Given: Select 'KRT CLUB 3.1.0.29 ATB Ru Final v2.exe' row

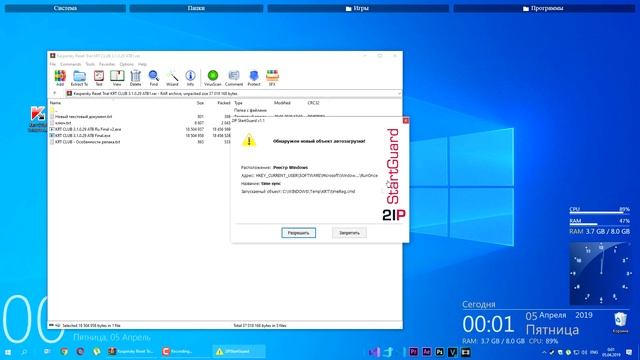Looking at the screenshot, I should [139, 129].
